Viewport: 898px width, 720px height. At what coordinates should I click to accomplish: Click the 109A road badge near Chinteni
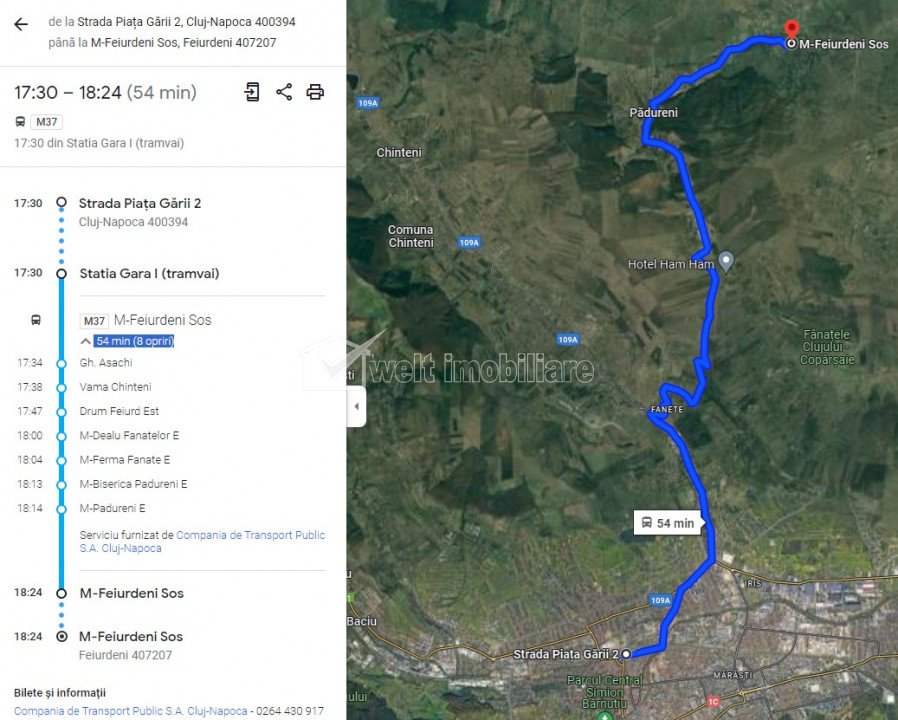[368, 103]
